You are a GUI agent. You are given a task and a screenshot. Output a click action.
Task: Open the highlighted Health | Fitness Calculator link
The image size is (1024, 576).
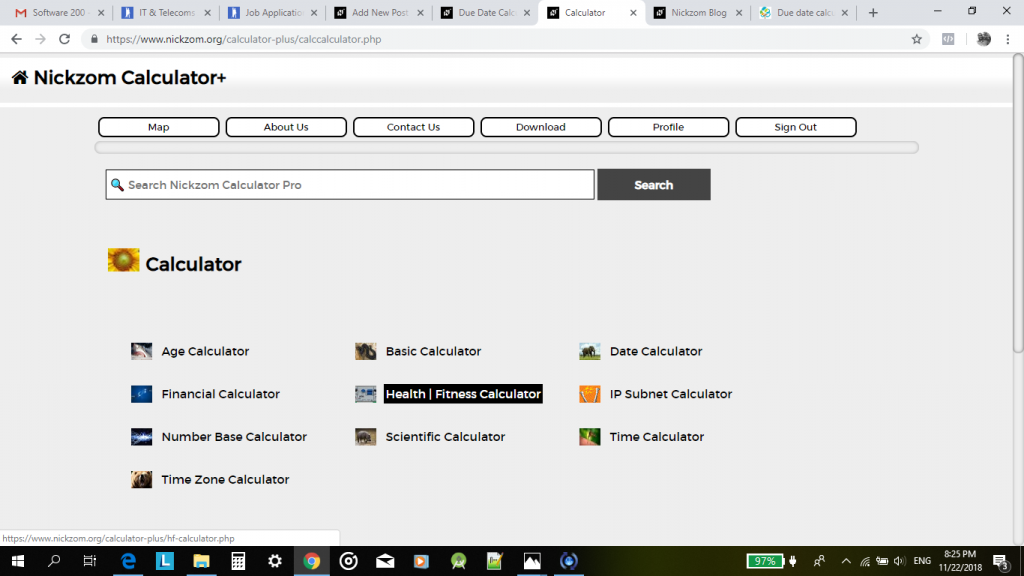[x=463, y=394]
